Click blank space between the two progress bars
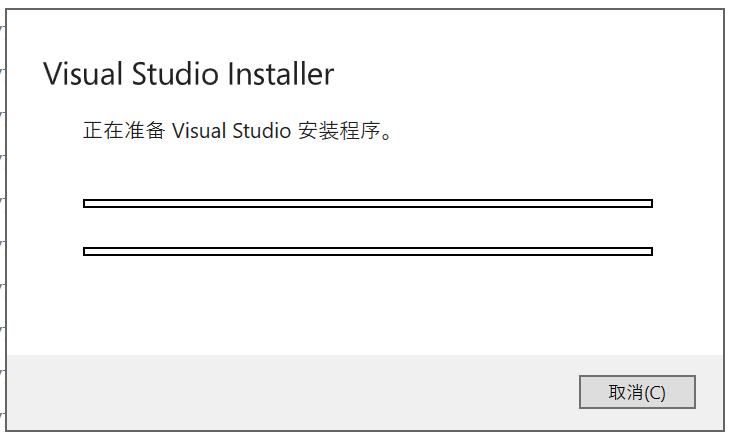This screenshot has height=437, width=732. coord(368,227)
